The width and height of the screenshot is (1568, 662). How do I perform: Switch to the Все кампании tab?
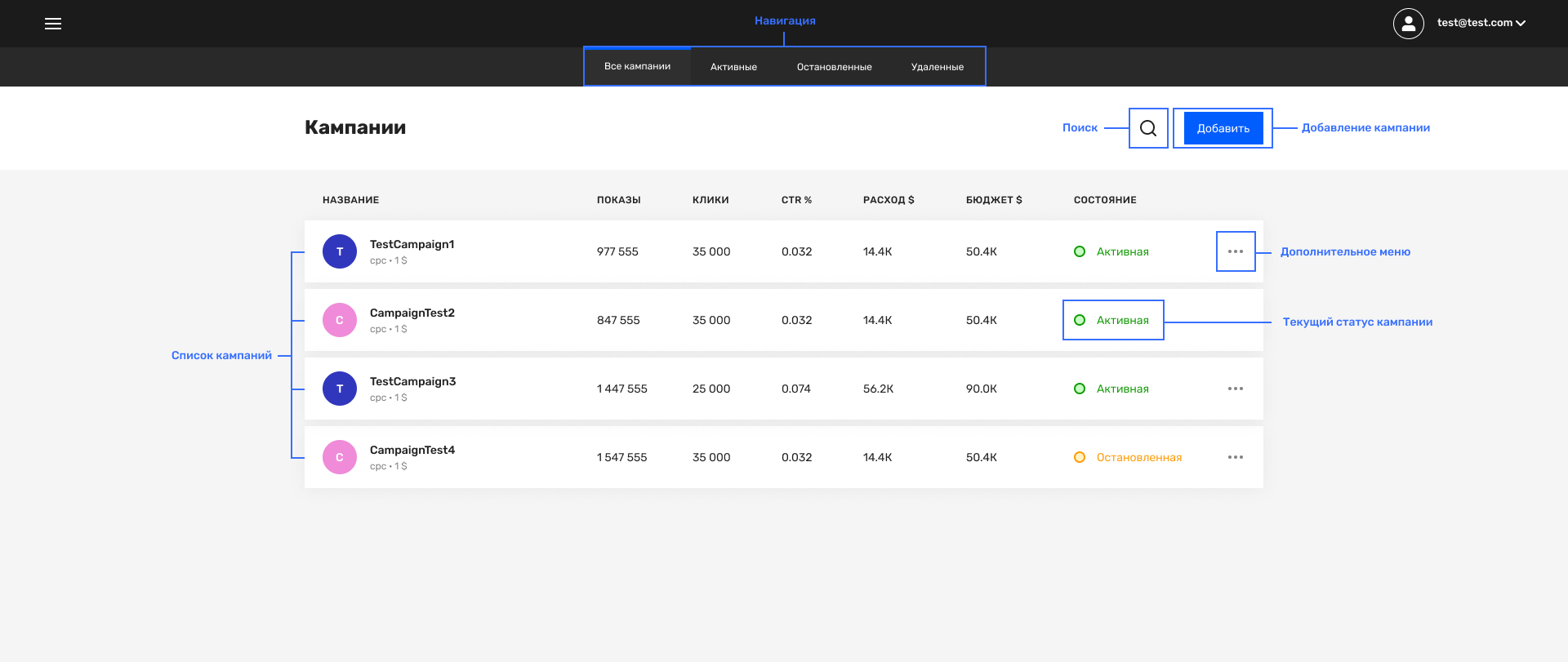click(637, 66)
